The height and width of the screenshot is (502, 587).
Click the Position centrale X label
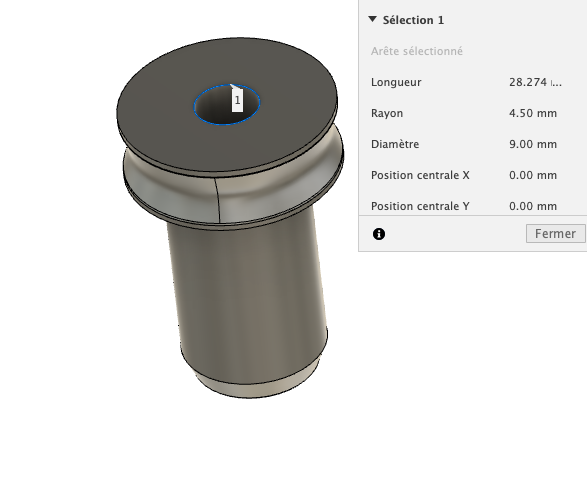coord(420,176)
